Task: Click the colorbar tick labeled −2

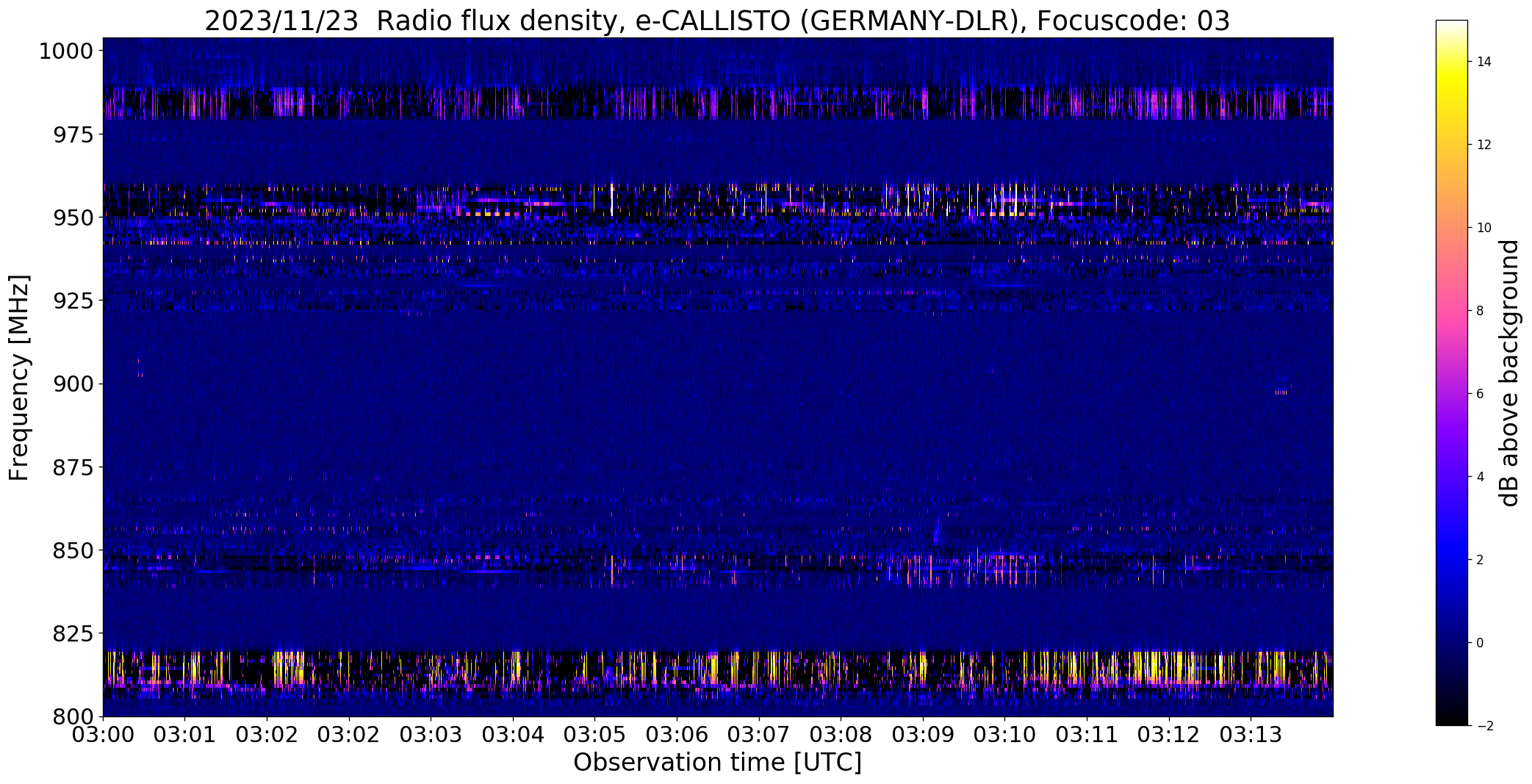Action: tap(1484, 726)
